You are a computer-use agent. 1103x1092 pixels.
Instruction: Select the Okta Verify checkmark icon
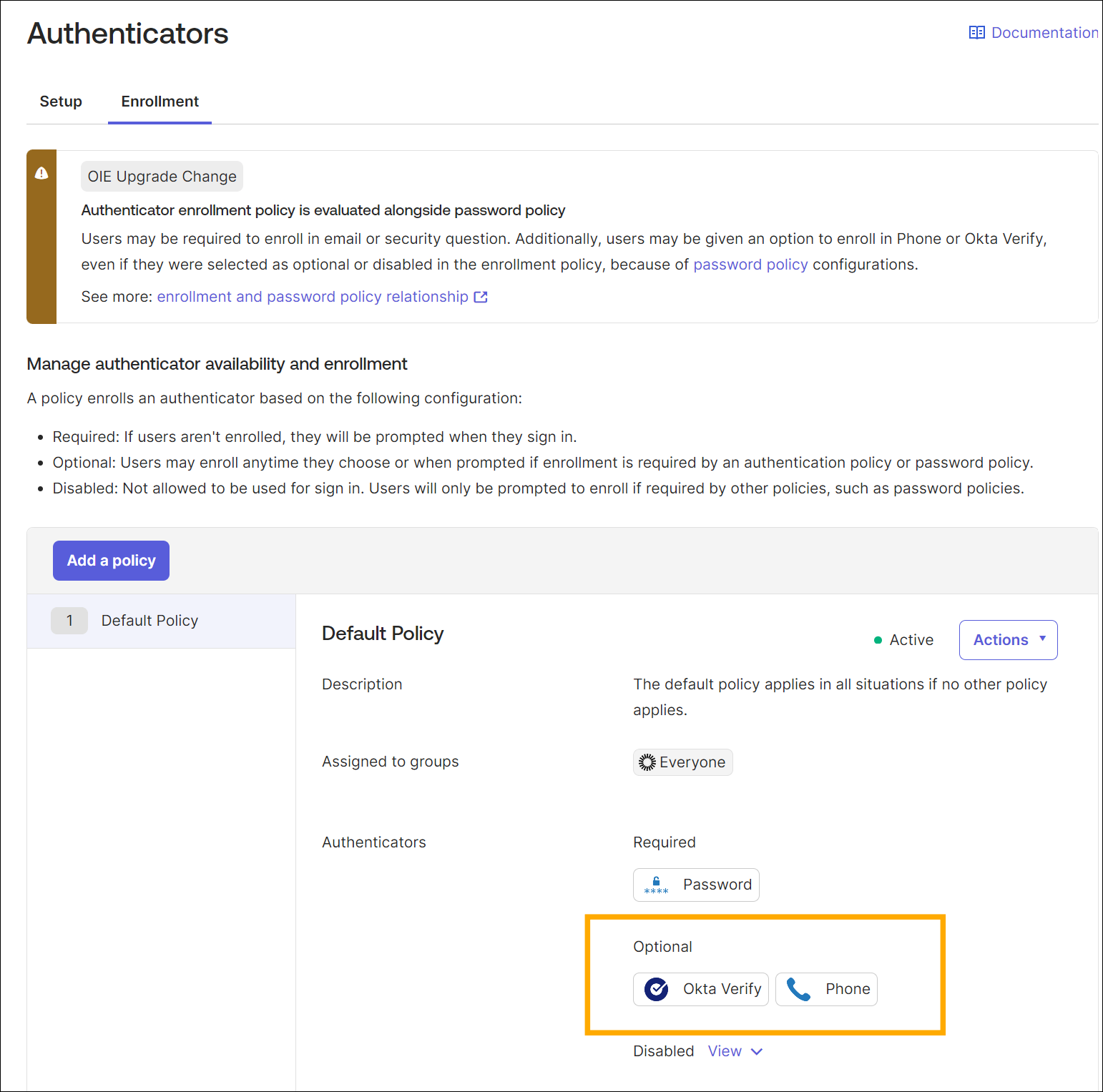[x=655, y=989]
